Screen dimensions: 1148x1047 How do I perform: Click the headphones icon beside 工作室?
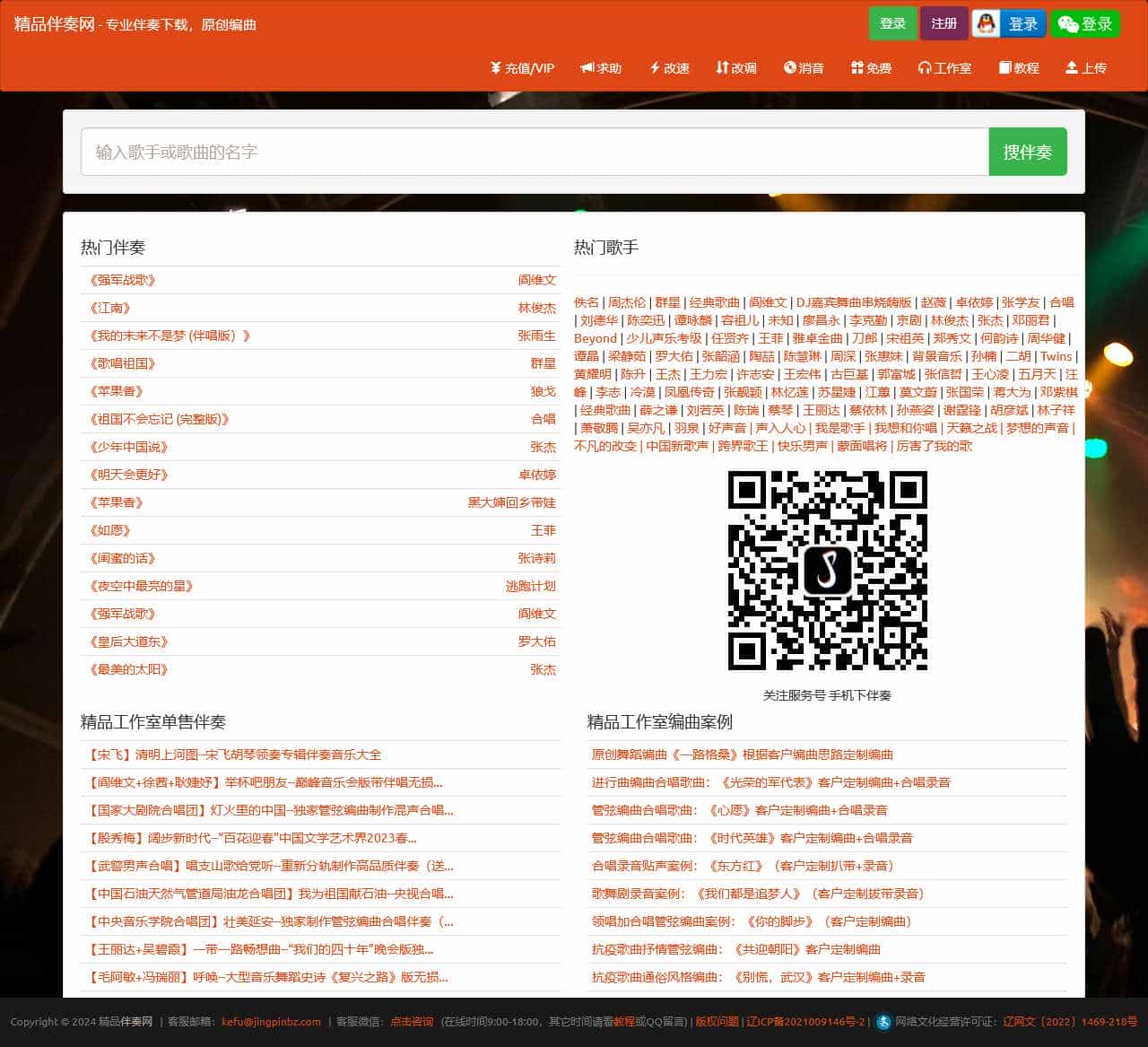point(925,68)
